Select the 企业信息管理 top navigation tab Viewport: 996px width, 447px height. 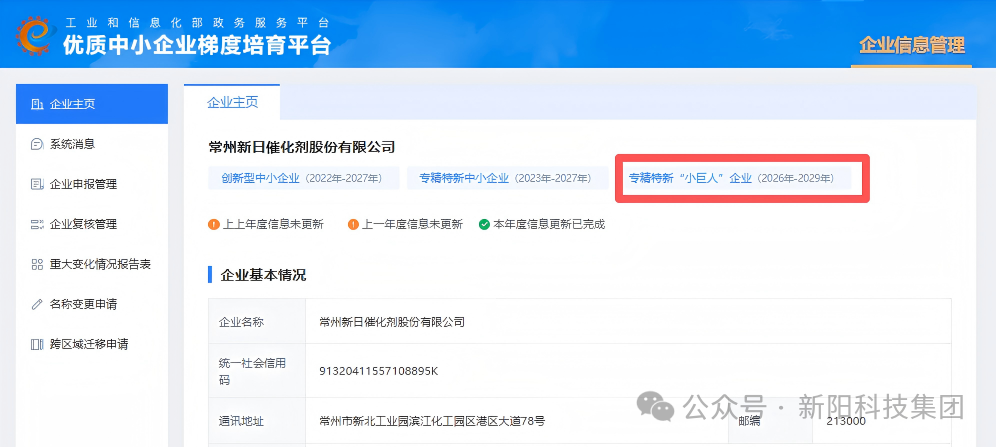(x=912, y=45)
